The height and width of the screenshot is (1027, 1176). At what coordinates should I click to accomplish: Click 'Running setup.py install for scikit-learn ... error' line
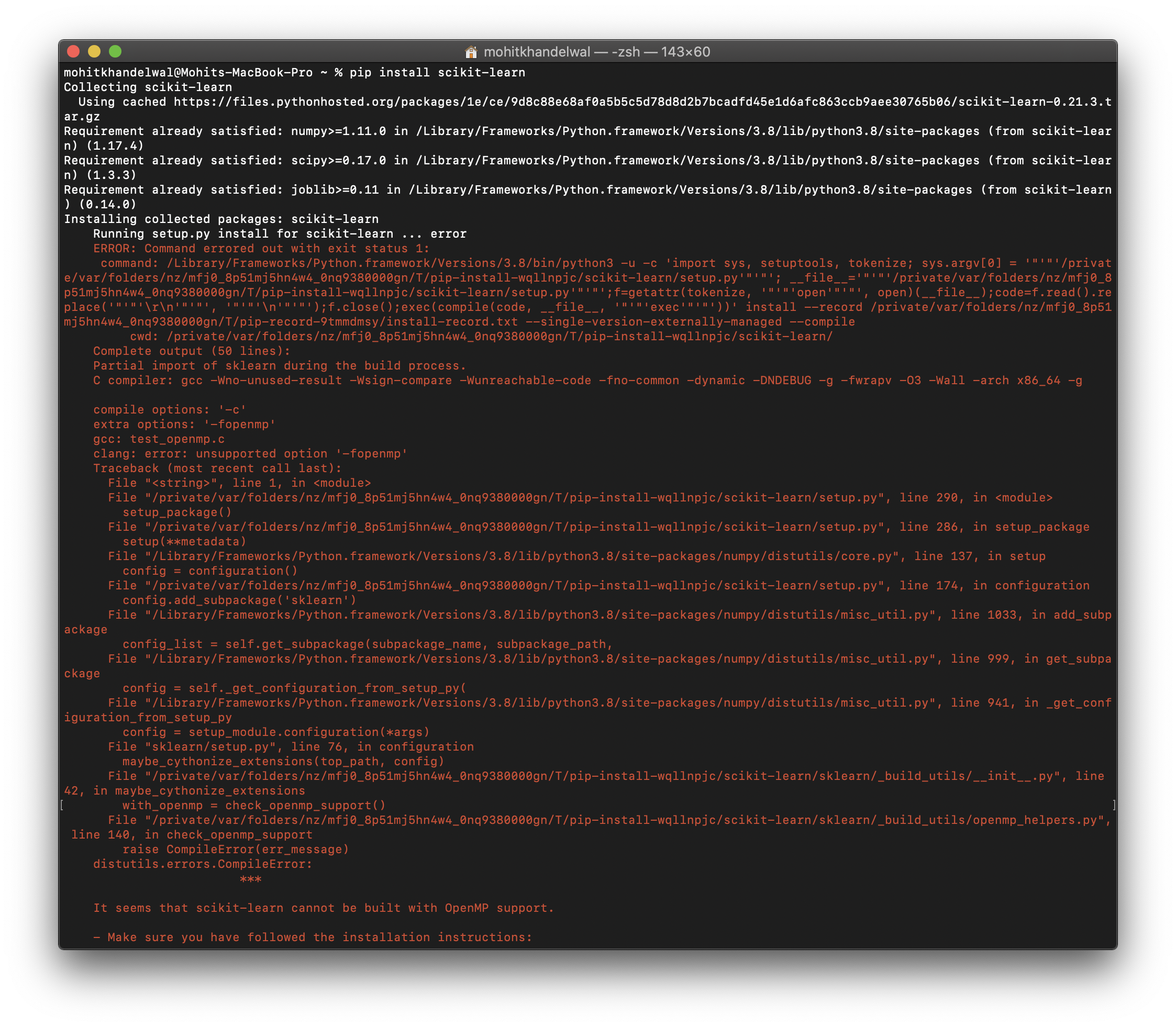280,234
